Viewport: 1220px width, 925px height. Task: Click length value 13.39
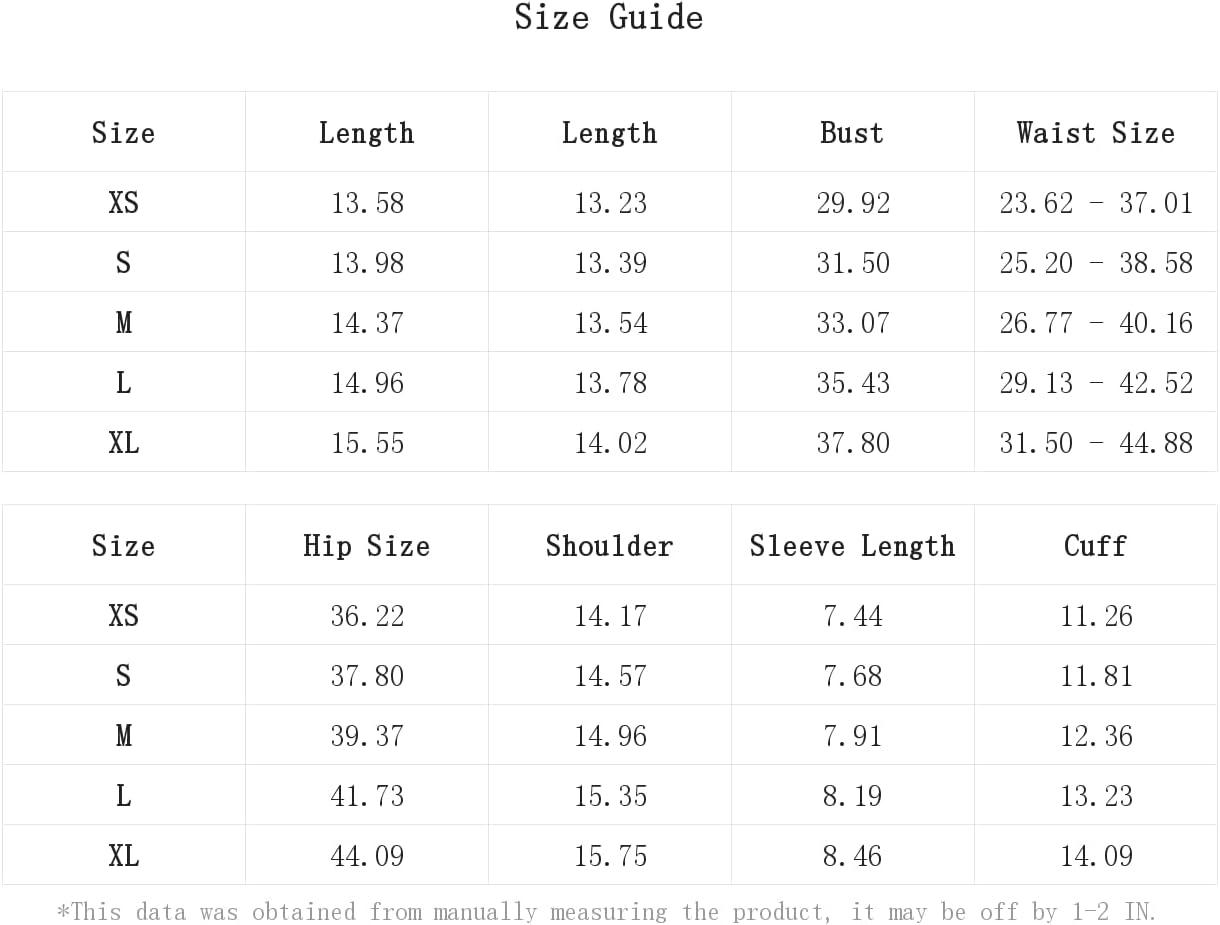(610, 263)
